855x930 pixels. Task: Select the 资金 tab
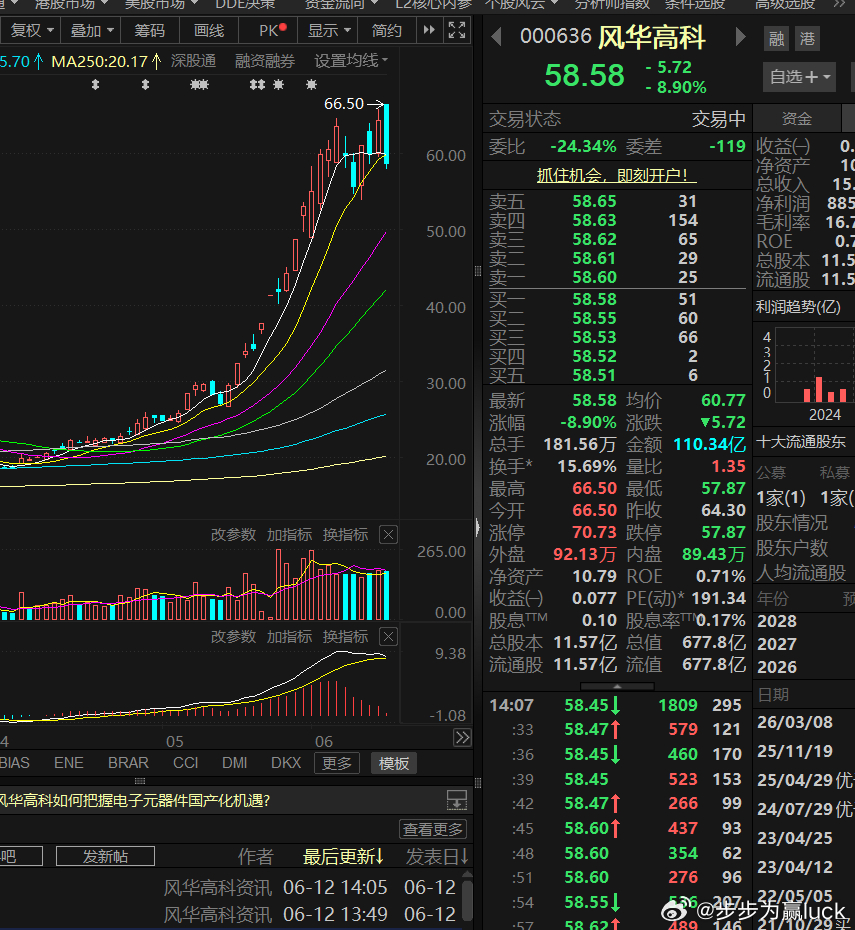[796, 119]
